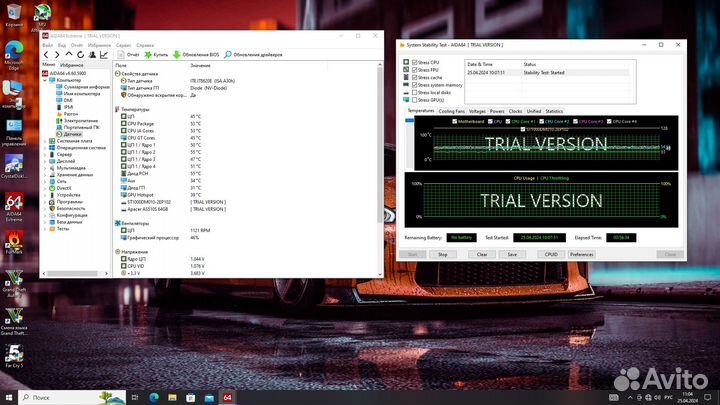Click the Save button in Stability Test
Screen dimensions: 720x405
(512, 254)
